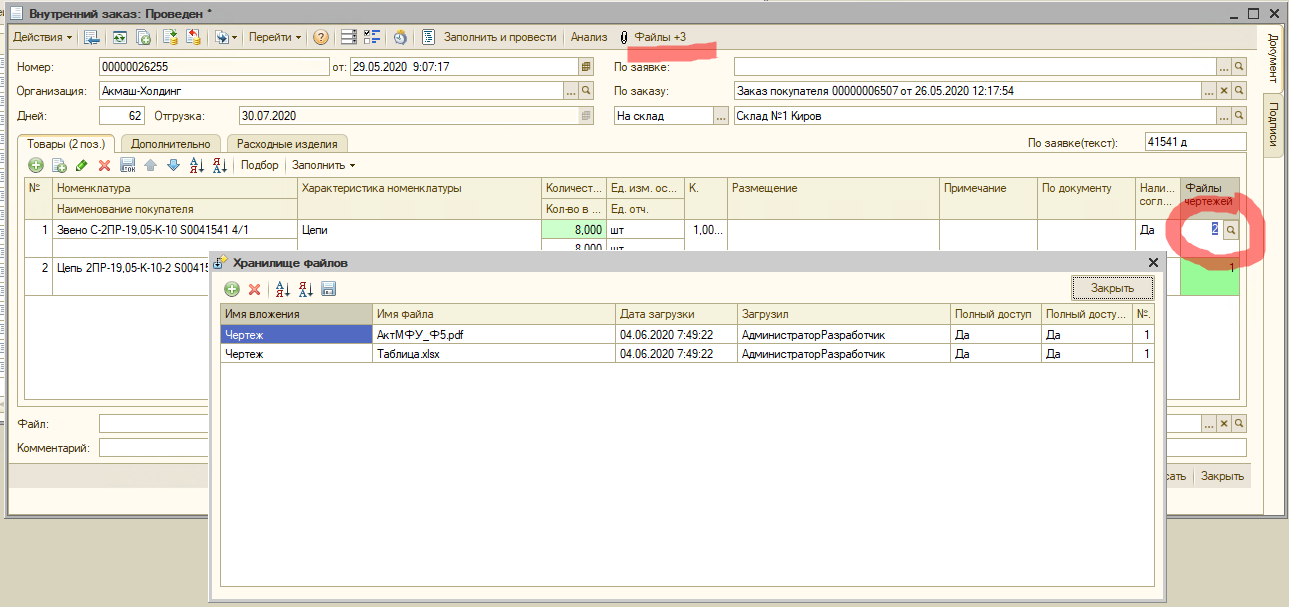Click Подбор in goods toolbar
The height and width of the screenshot is (607, 1289).
click(260, 165)
